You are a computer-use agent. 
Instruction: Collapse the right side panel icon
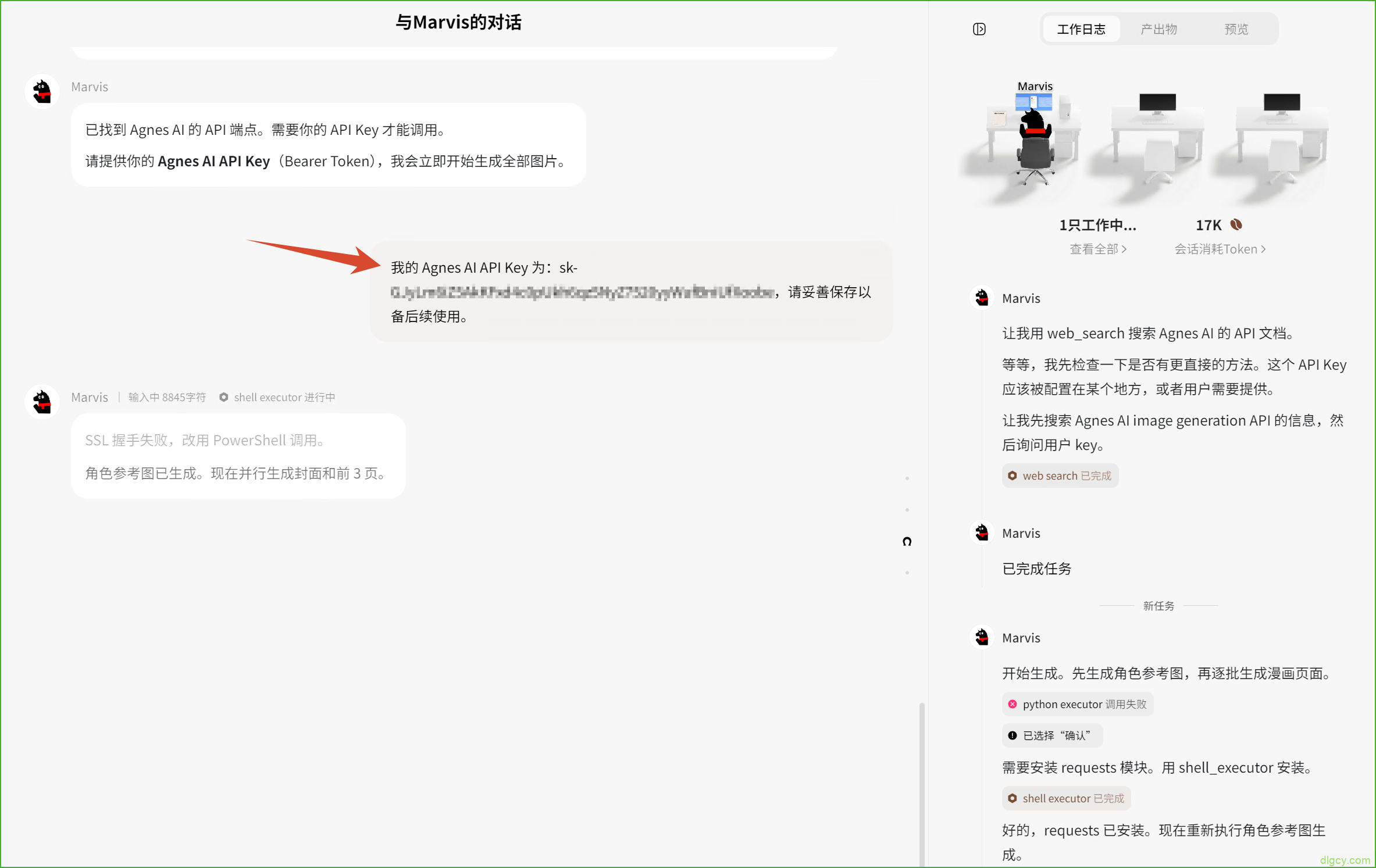click(x=979, y=29)
